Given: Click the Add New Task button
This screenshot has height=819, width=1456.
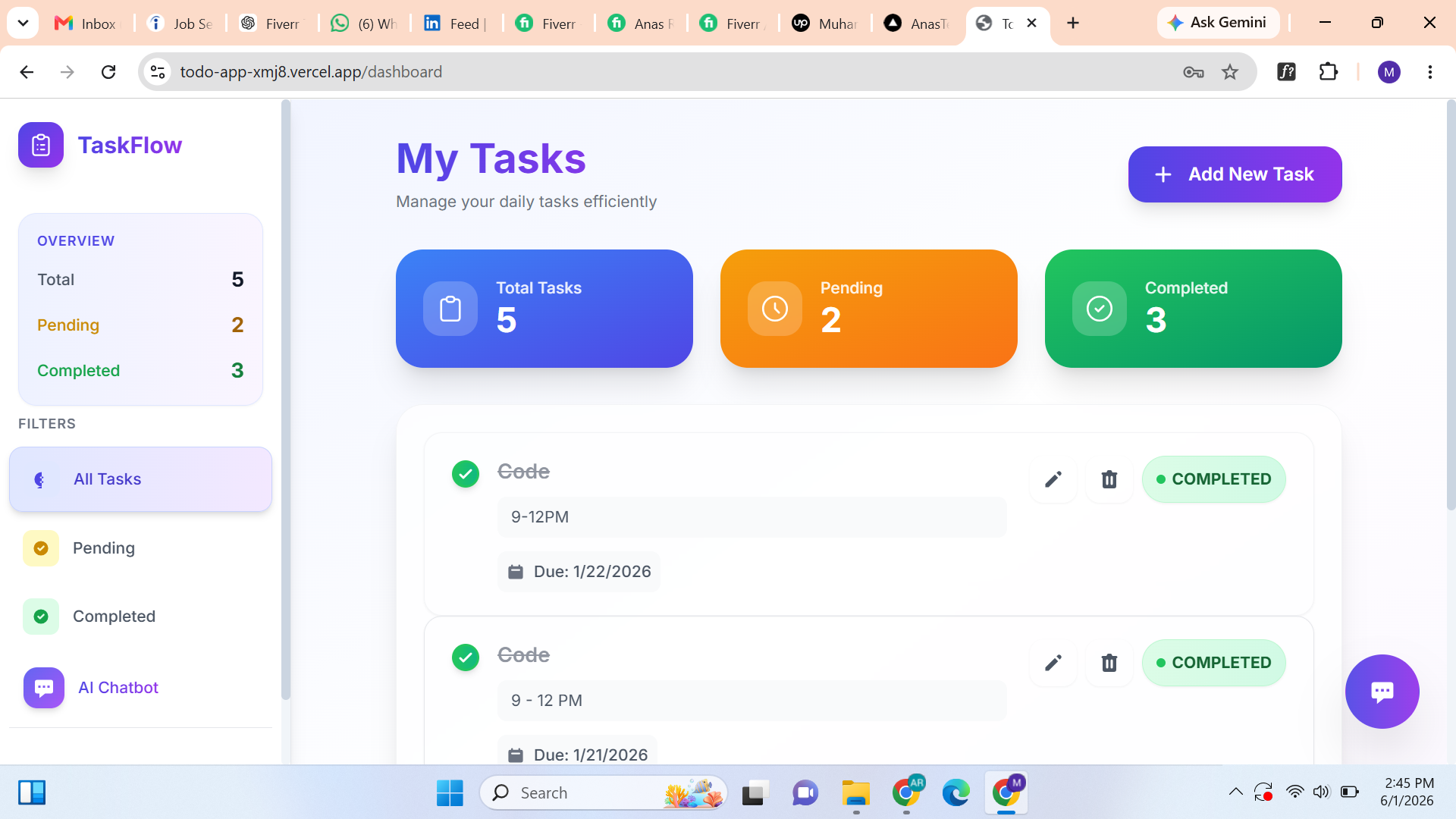Looking at the screenshot, I should point(1235,174).
